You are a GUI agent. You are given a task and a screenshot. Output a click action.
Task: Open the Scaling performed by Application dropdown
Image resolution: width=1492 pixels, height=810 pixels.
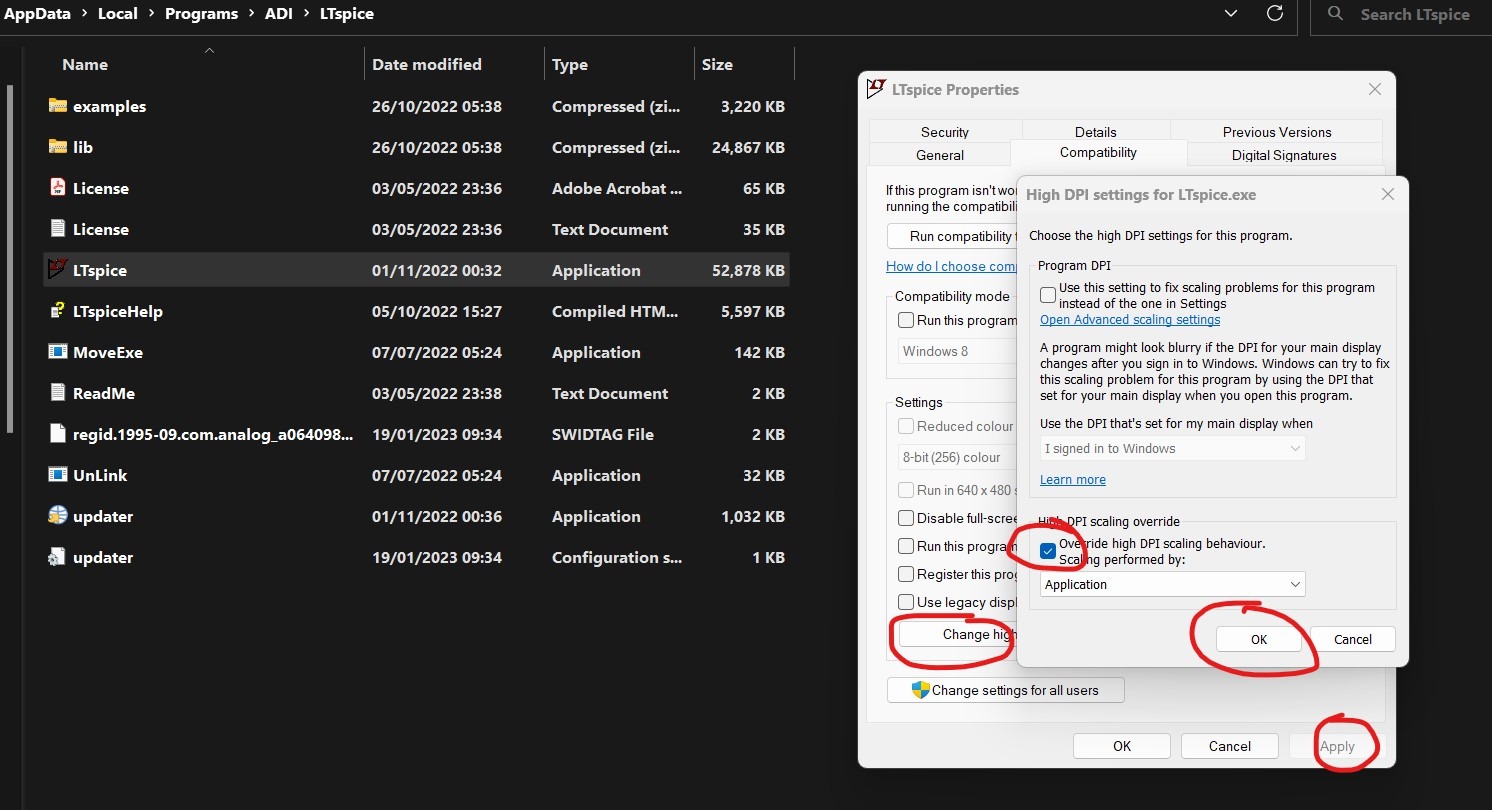pyautogui.click(x=1173, y=584)
